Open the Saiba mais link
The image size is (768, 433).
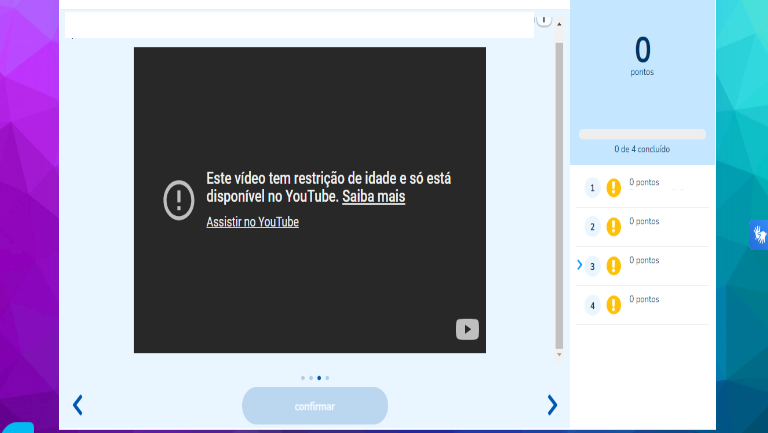coord(373,196)
